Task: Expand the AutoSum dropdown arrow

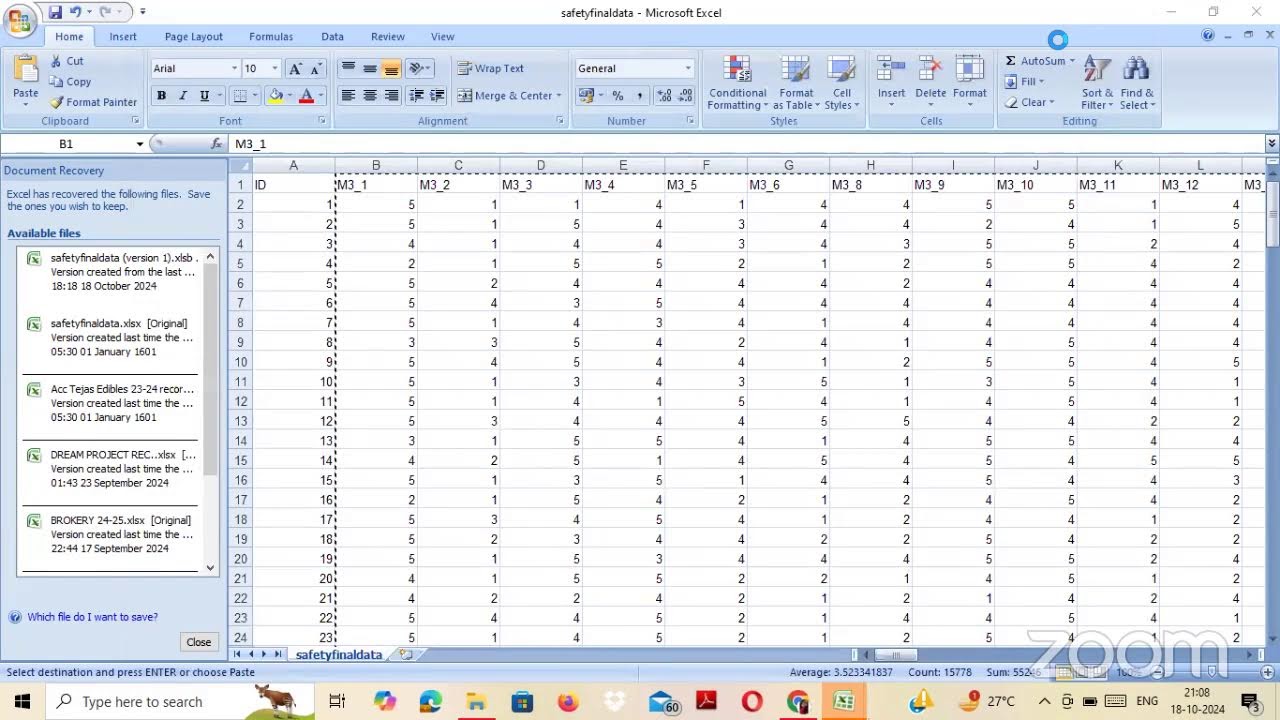Action: (x=1072, y=61)
